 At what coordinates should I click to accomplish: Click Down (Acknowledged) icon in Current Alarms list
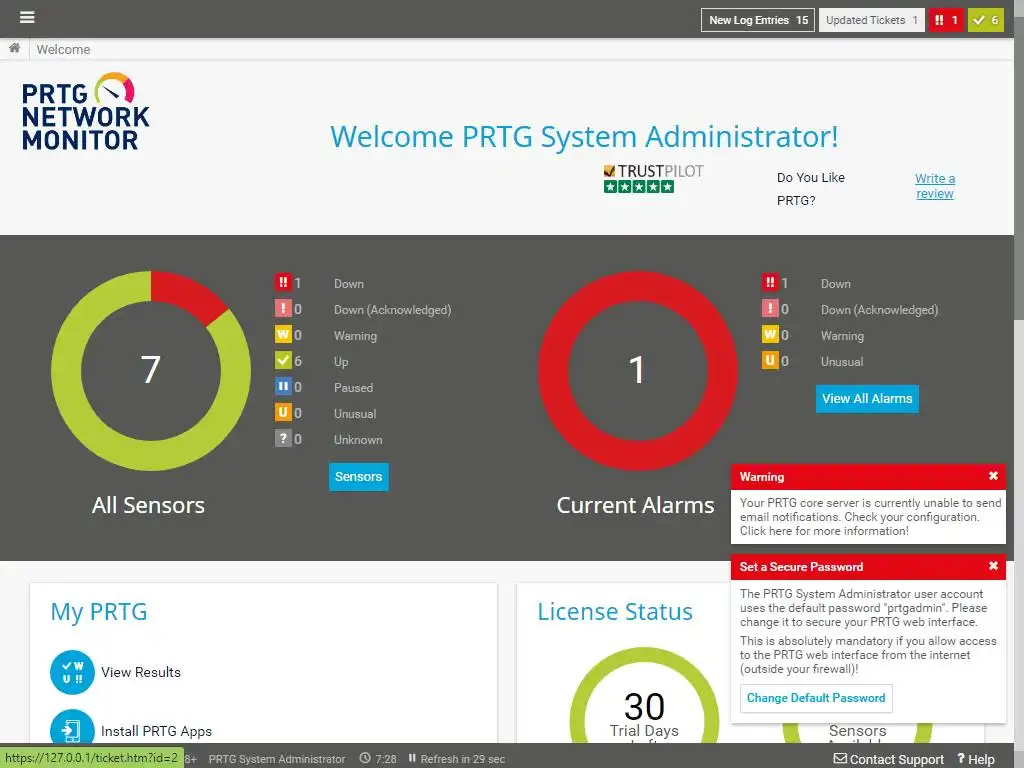770,308
